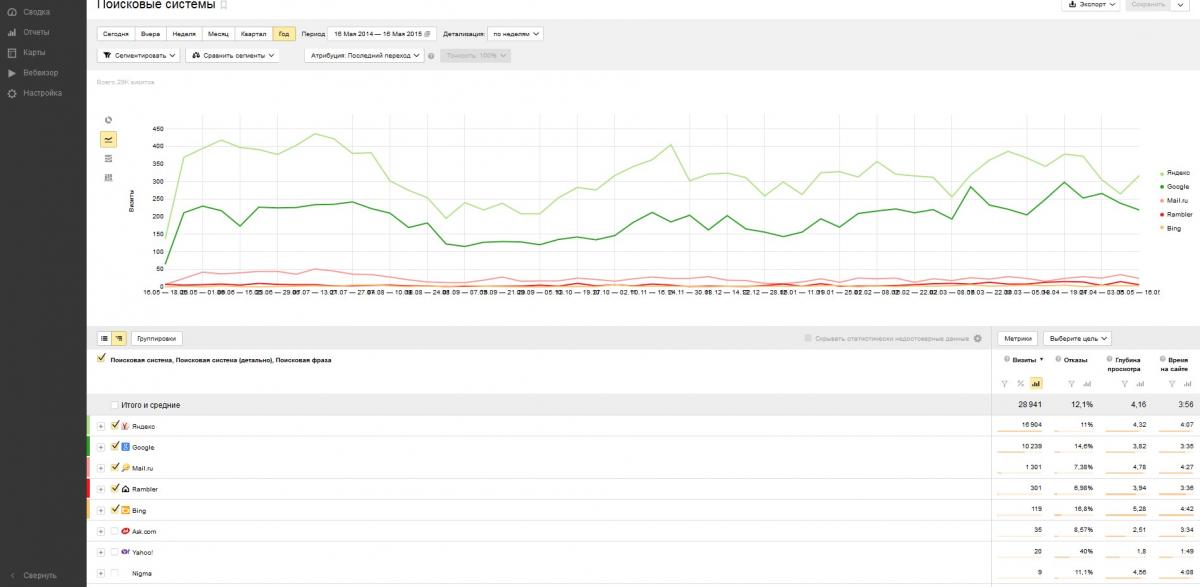The height and width of the screenshot is (587, 1200).
Task: Uncheck the Bing row checkbox
Action: click(115, 509)
